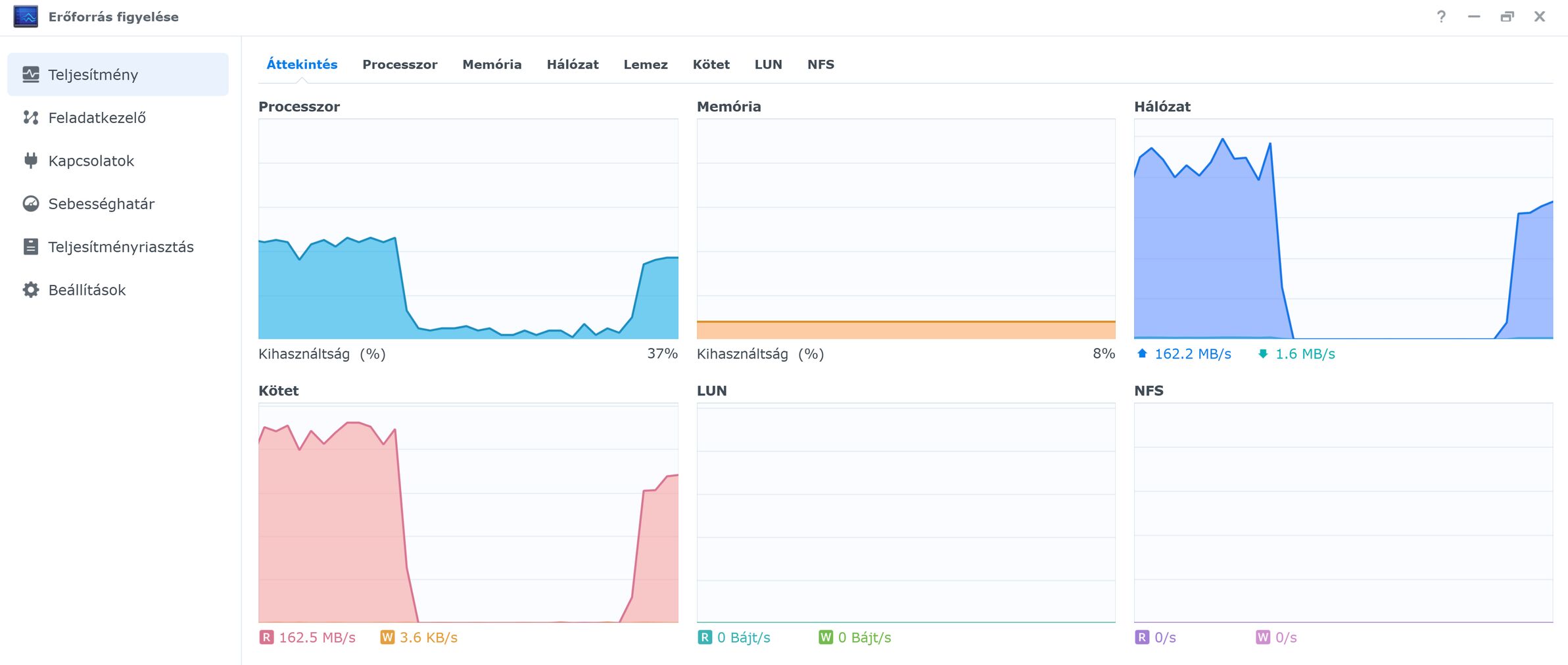Click the LUN read R badge
Viewport: 1568px width, 665px height.
(x=705, y=637)
